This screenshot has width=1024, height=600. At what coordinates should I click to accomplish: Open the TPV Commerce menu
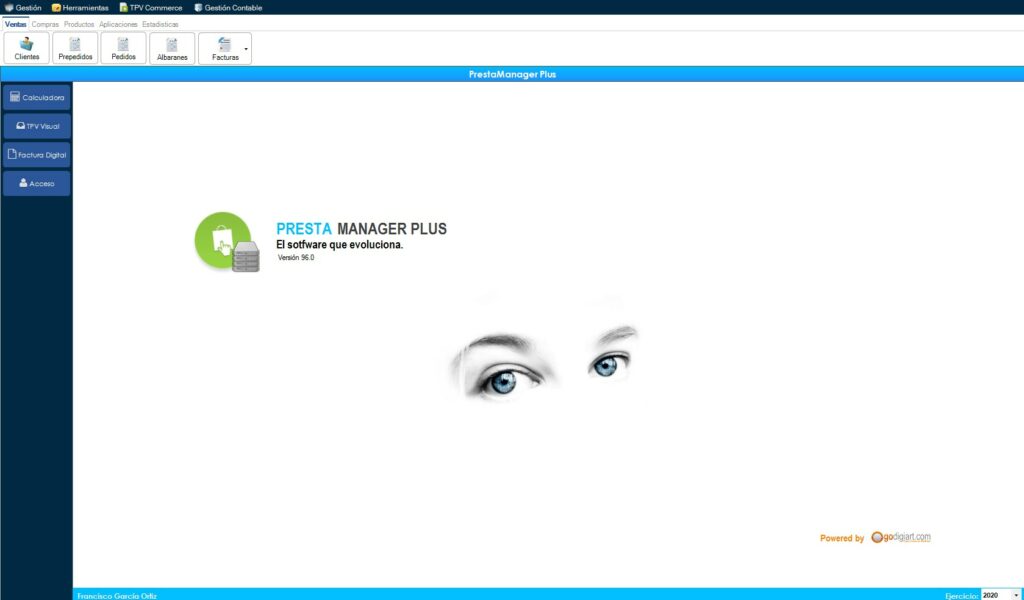pyautogui.click(x=151, y=8)
